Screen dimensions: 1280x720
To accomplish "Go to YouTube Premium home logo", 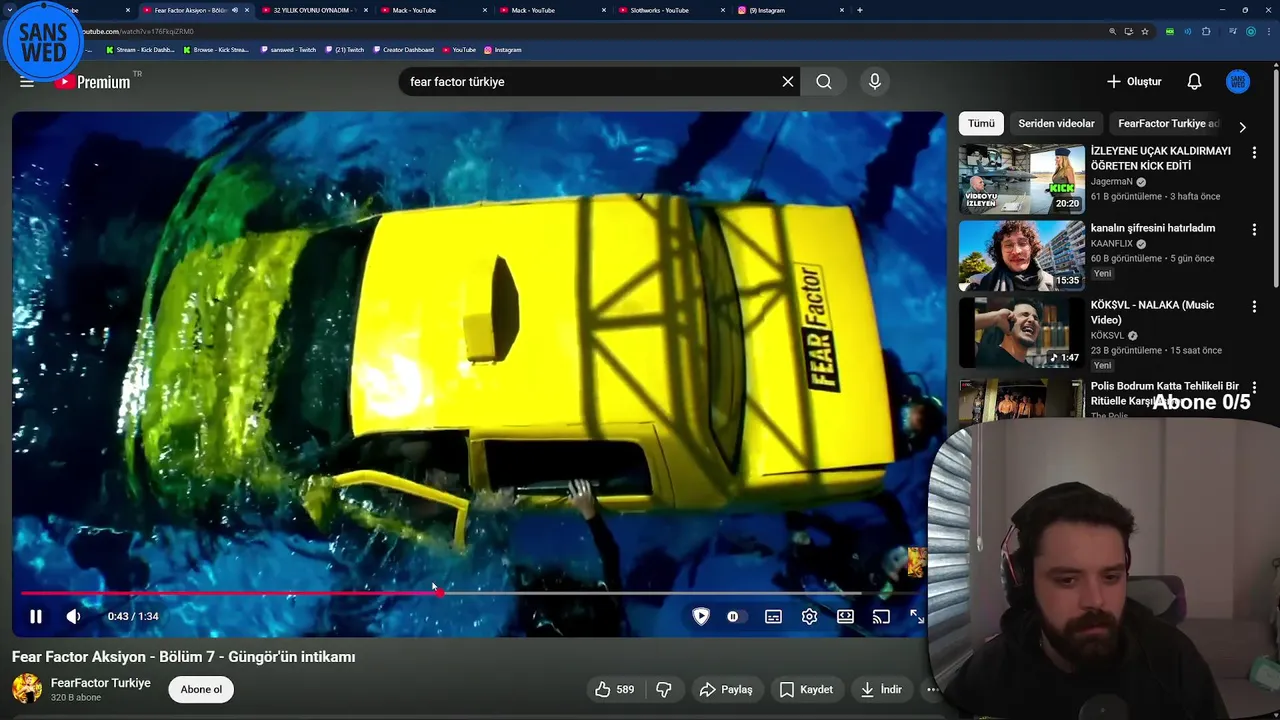I will click(x=93, y=82).
